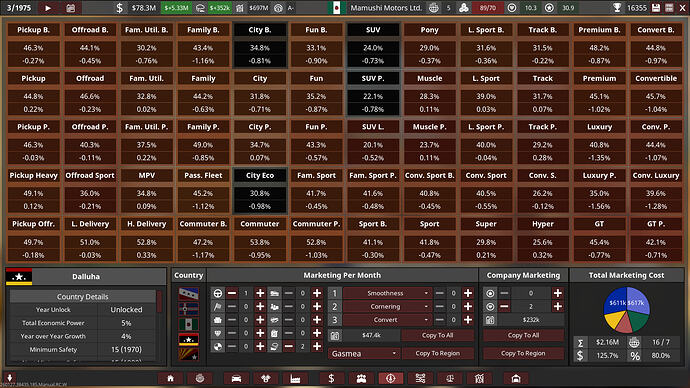690x388 pixels.
Task: Click the steering wheel marketing icon
Action: coord(217,293)
